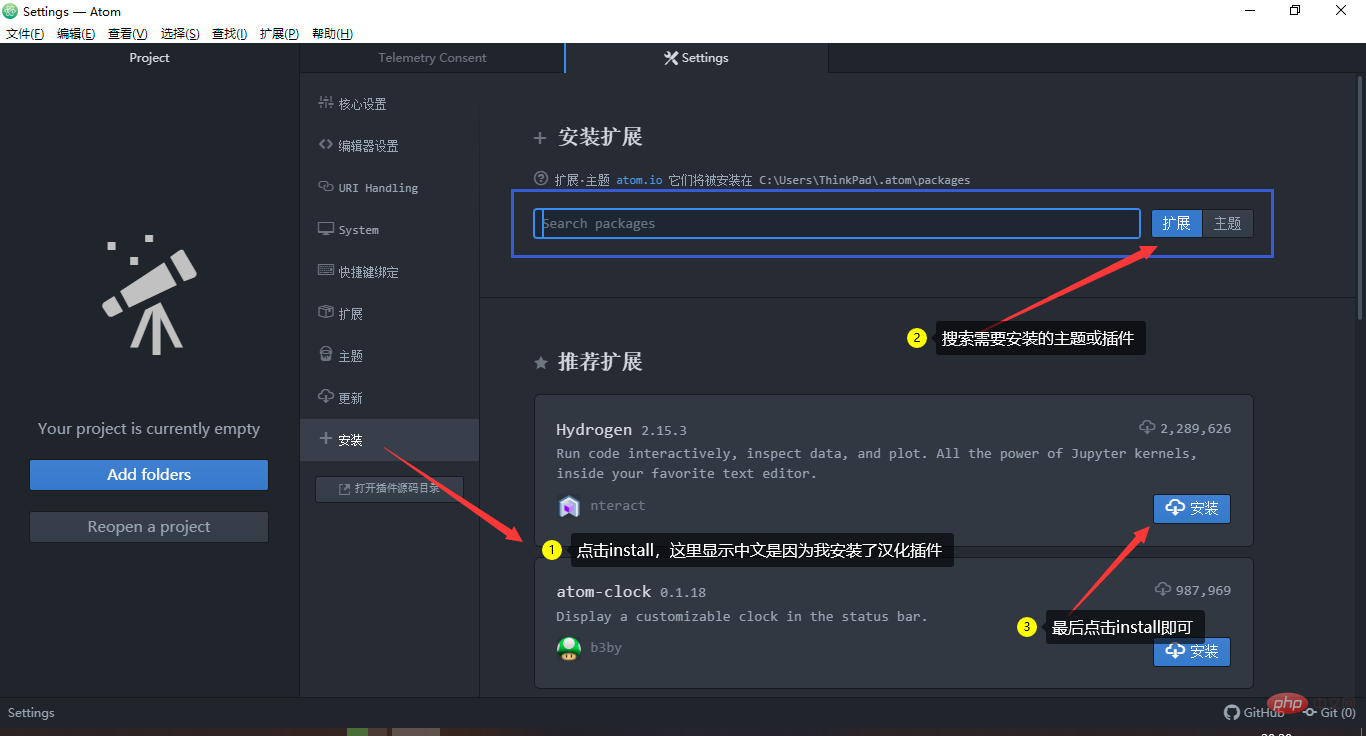
Task: Select 安装 install section in sidebar
Action: point(389,440)
